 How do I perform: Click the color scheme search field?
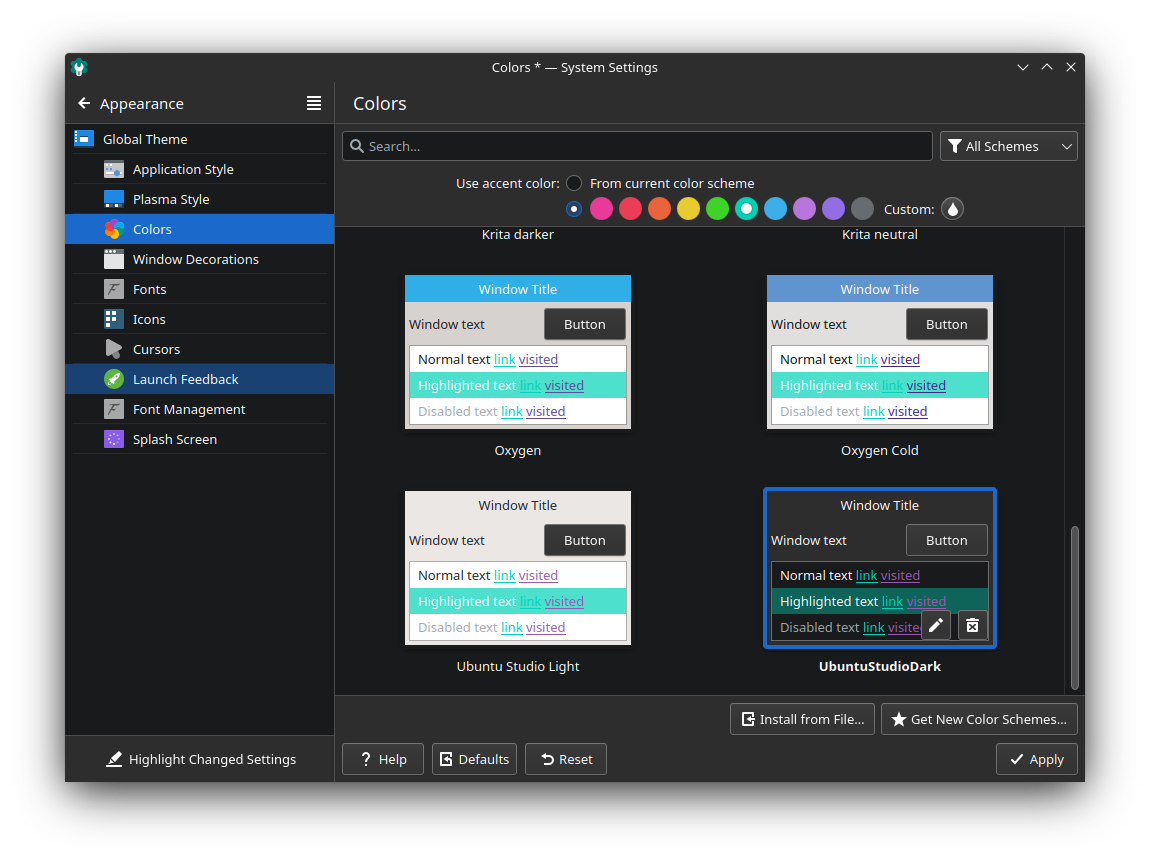637,146
